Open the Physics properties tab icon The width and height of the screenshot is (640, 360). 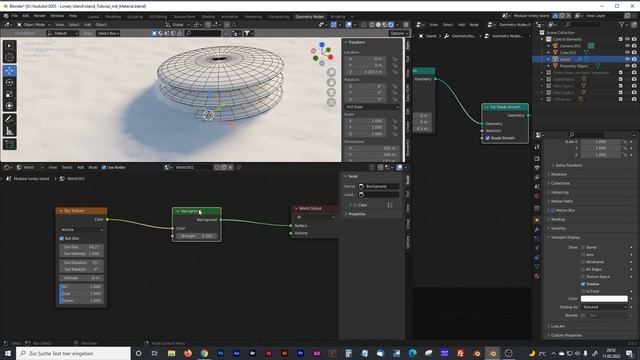click(537, 248)
